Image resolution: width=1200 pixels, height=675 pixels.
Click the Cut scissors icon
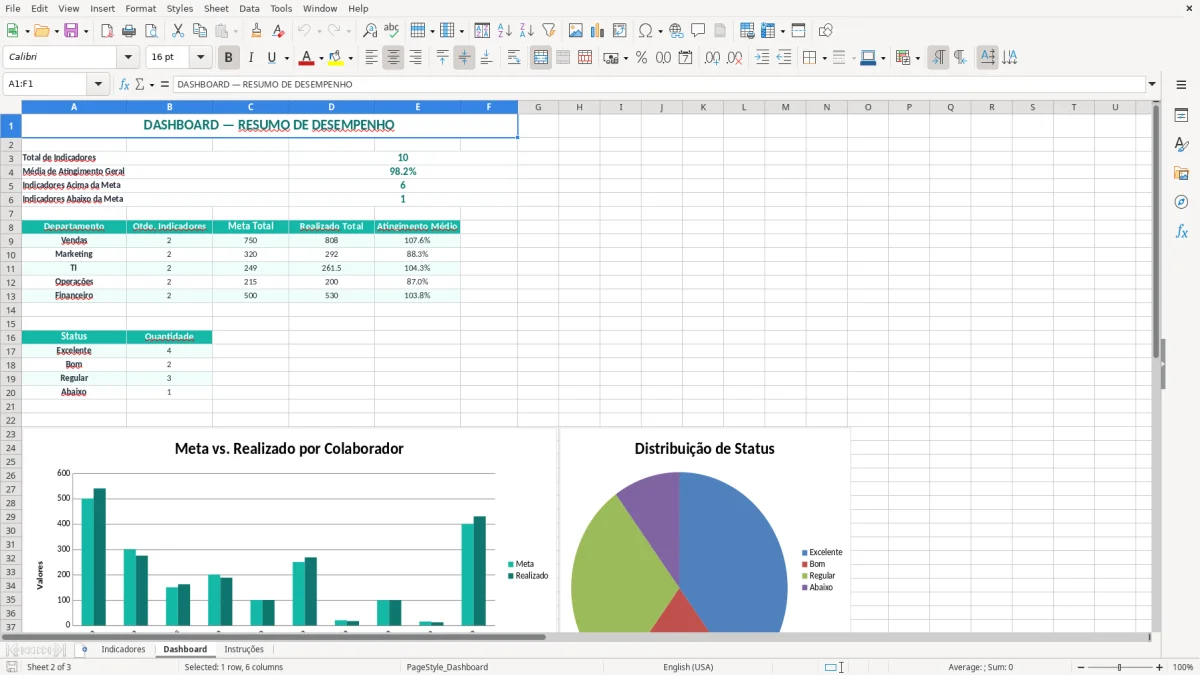click(178, 31)
